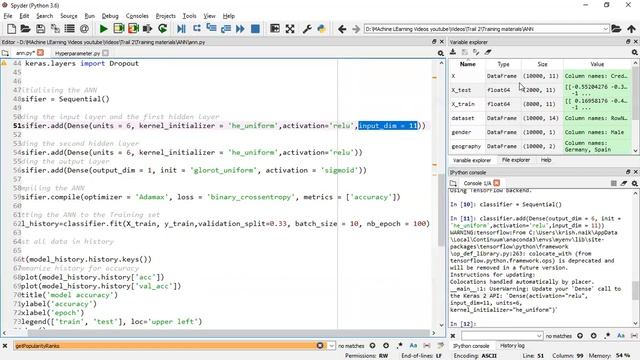The width and height of the screenshot is (640, 360).
Task: Close the Hyperparameter.py tab
Action: [106, 53]
